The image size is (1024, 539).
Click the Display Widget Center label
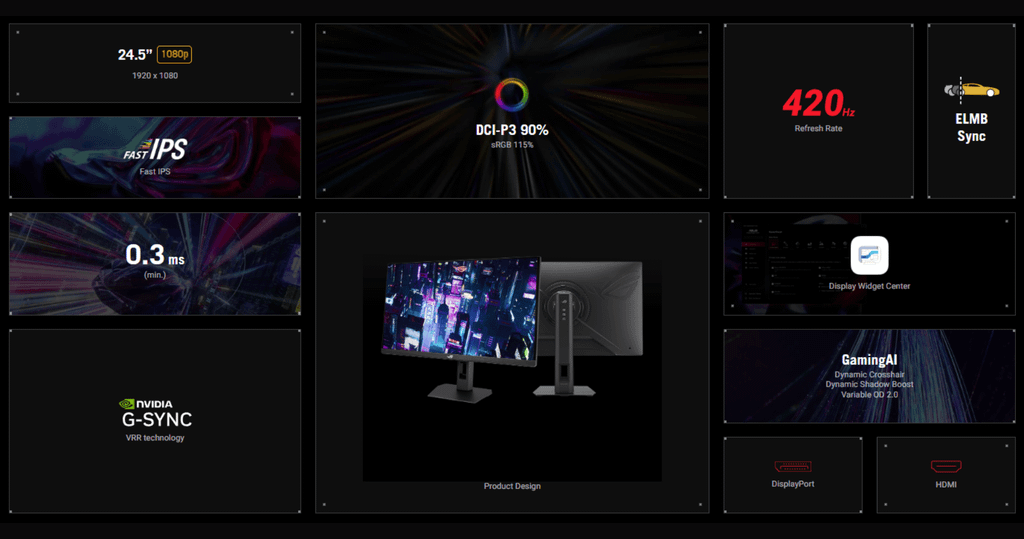click(869, 286)
